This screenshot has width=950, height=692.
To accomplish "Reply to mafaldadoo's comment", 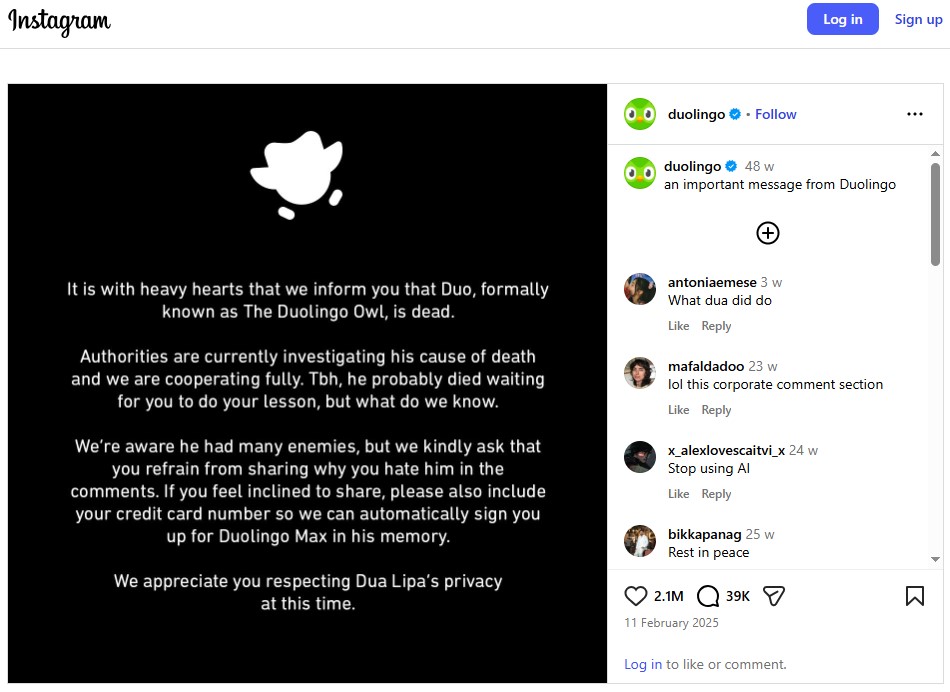I will click(x=716, y=410).
